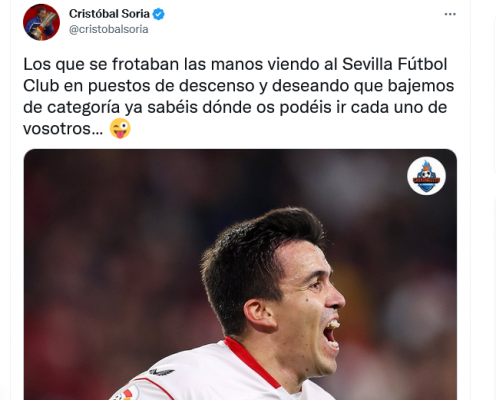
Task: Click the red collar of the jersey
Action: 250,362
